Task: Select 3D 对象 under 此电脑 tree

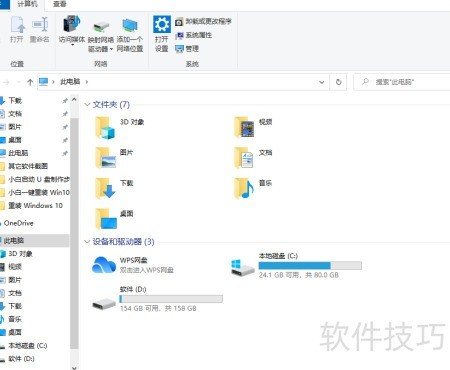Action: click(x=20, y=254)
